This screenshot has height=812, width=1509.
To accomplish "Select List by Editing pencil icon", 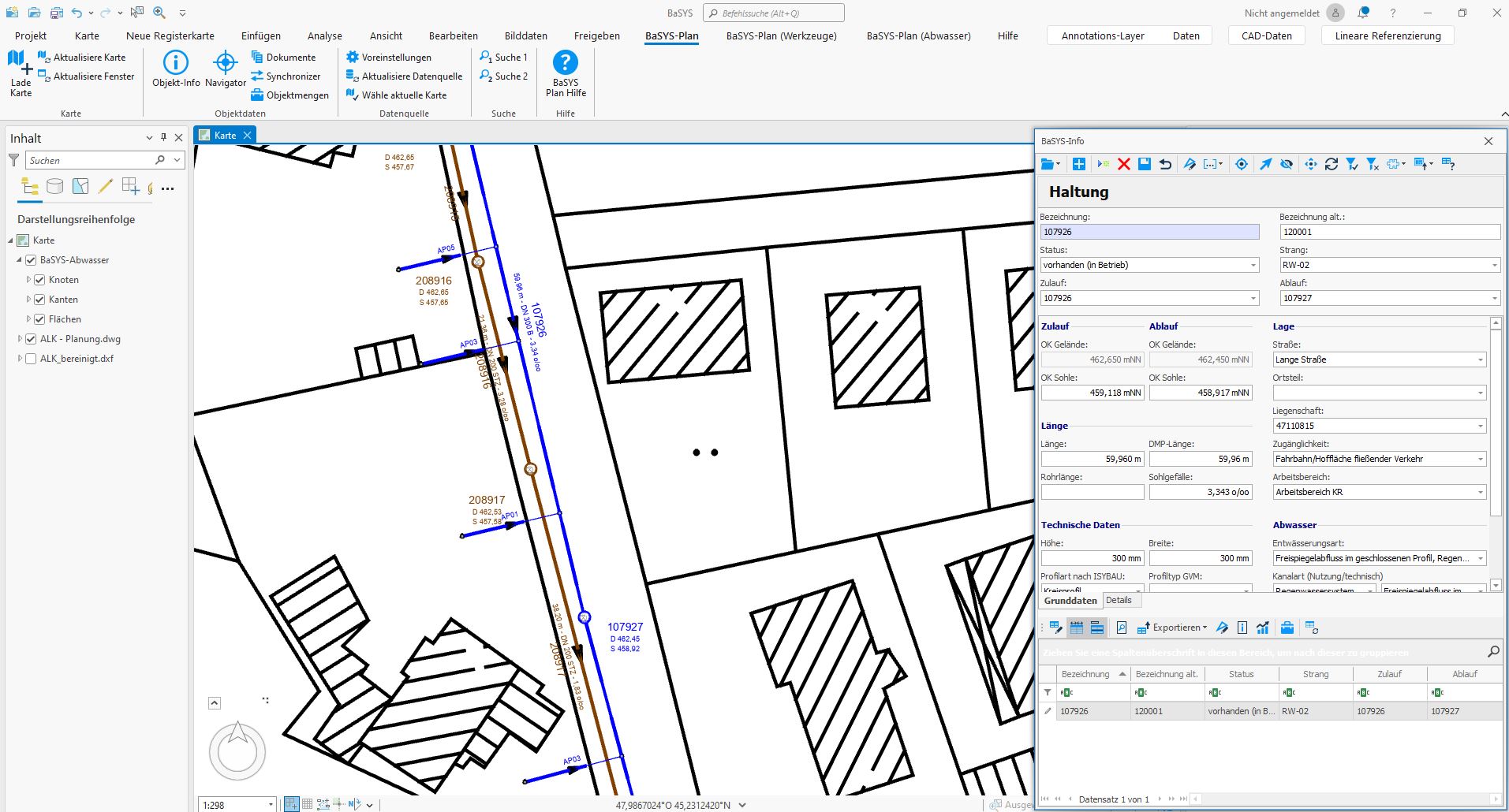I will coord(106,187).
